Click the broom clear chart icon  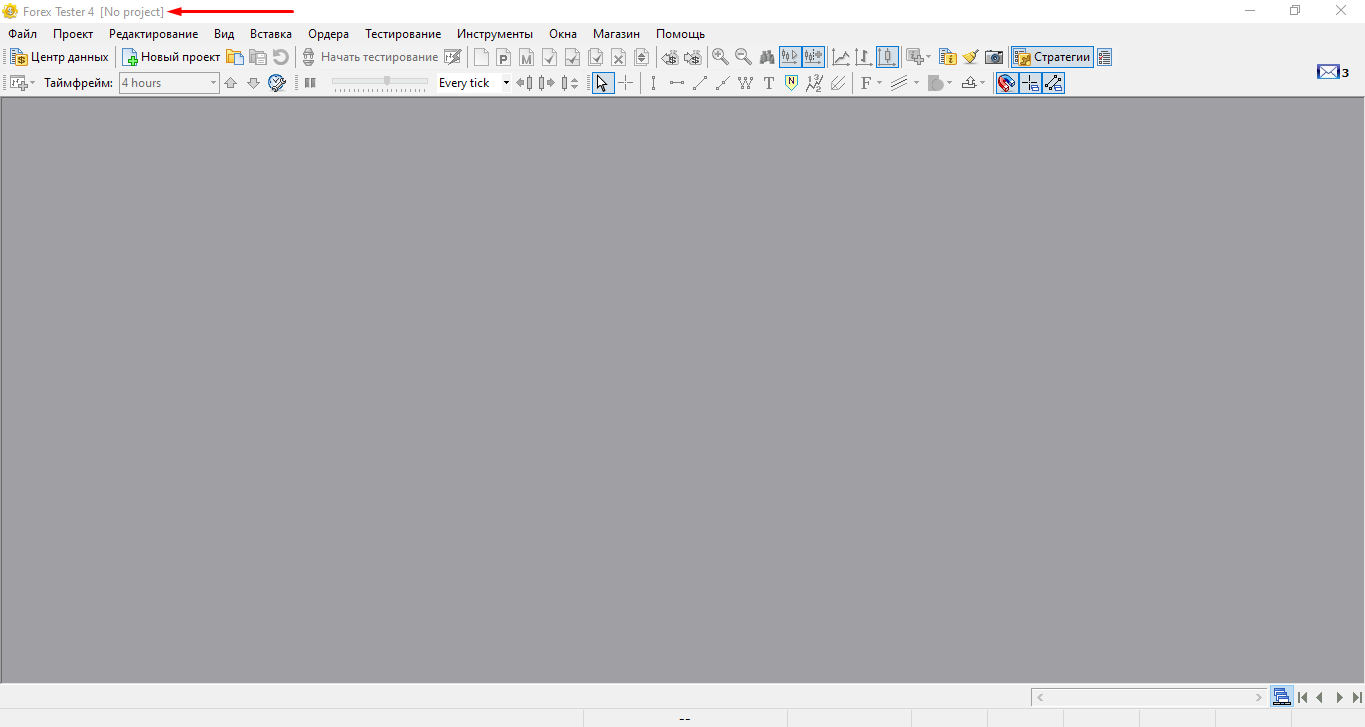click(x=970, y=57)
